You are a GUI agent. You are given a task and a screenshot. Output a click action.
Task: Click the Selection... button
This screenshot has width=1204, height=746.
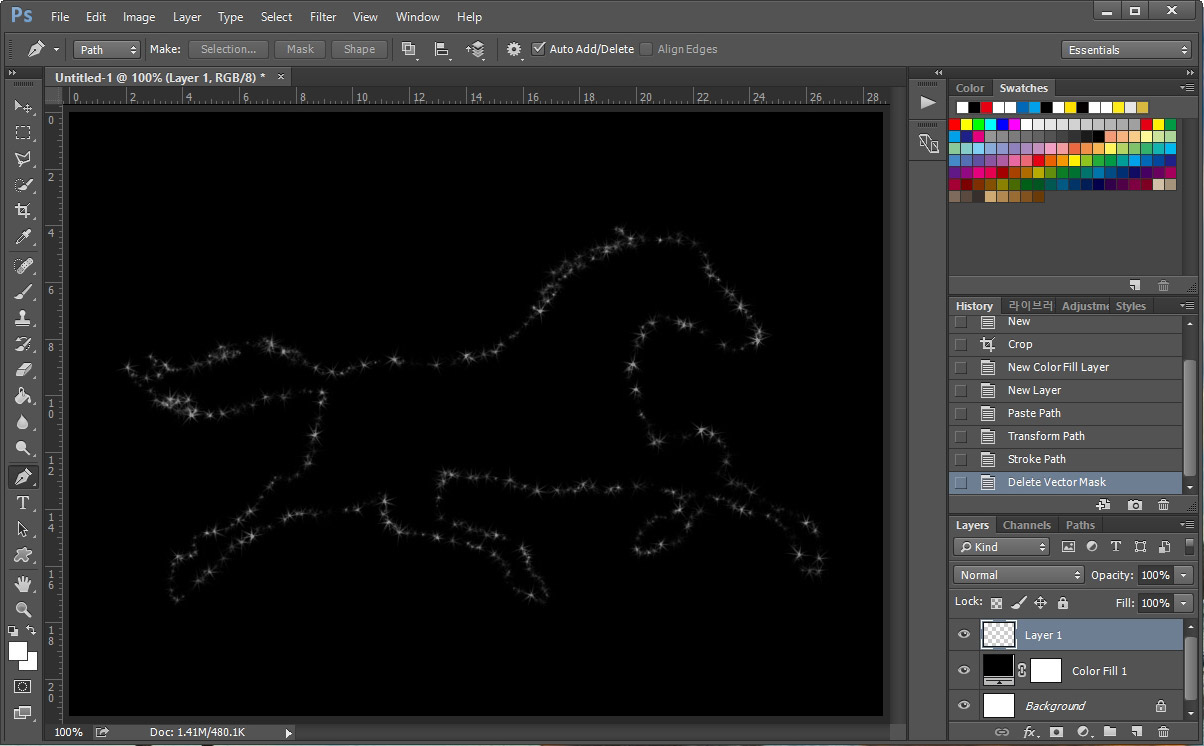(228, 49)
